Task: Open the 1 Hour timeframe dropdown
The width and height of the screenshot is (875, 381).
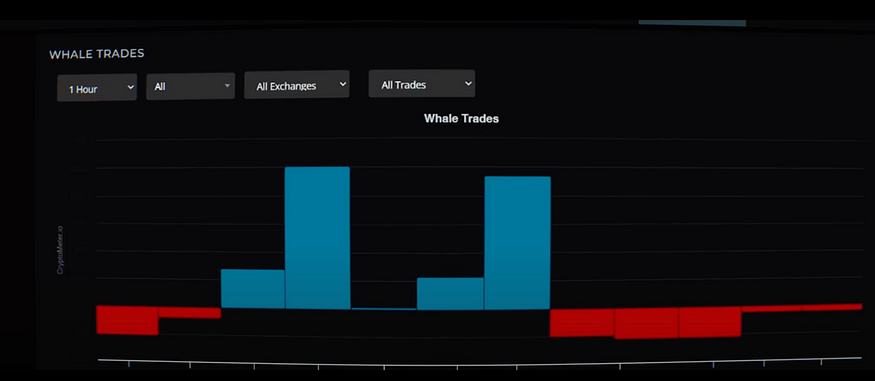Action: 97,88
